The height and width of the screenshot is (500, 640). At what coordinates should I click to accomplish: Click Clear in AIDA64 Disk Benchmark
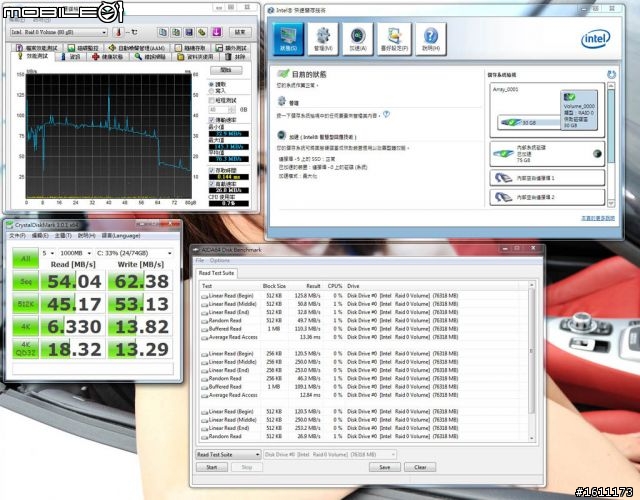point(420,467)
